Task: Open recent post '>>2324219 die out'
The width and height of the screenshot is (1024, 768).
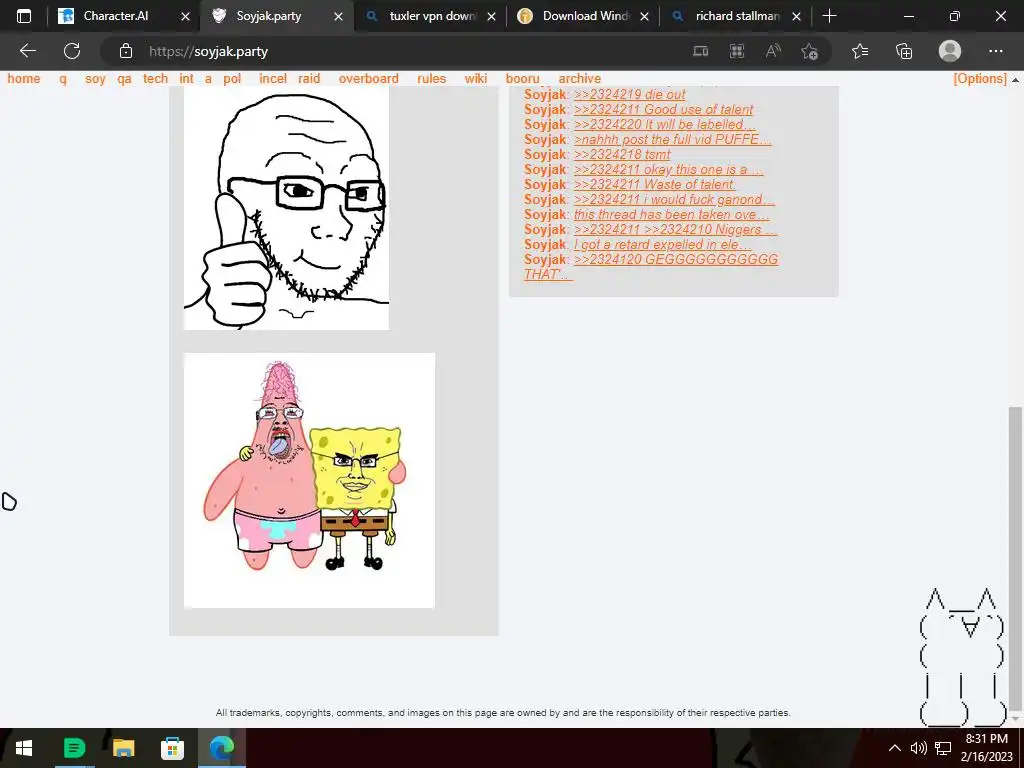Action: pyautogui.click(x=629, y=95)
